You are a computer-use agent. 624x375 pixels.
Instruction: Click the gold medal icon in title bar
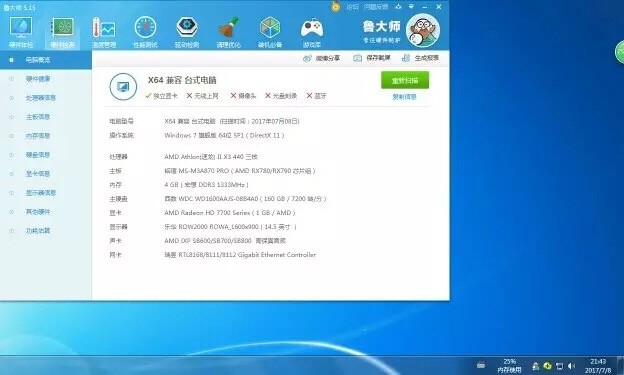click(x=336, y=6)
